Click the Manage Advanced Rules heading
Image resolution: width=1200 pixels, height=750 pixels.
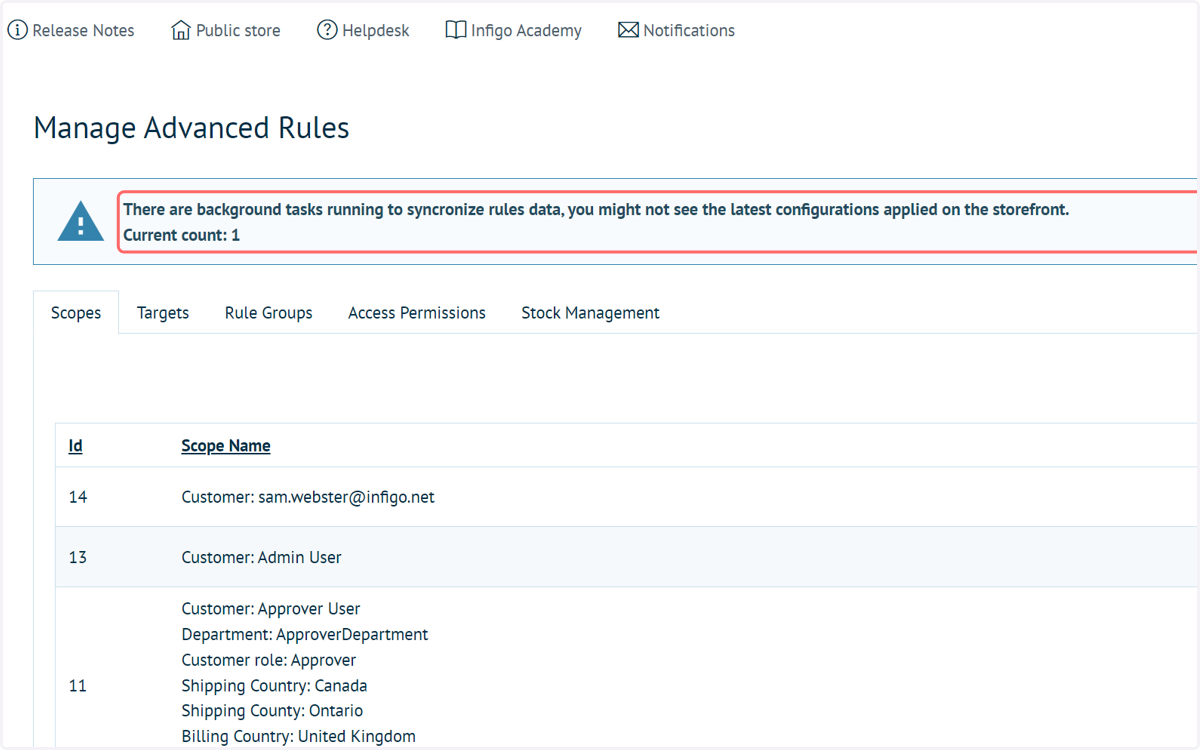tap(192, 128)
